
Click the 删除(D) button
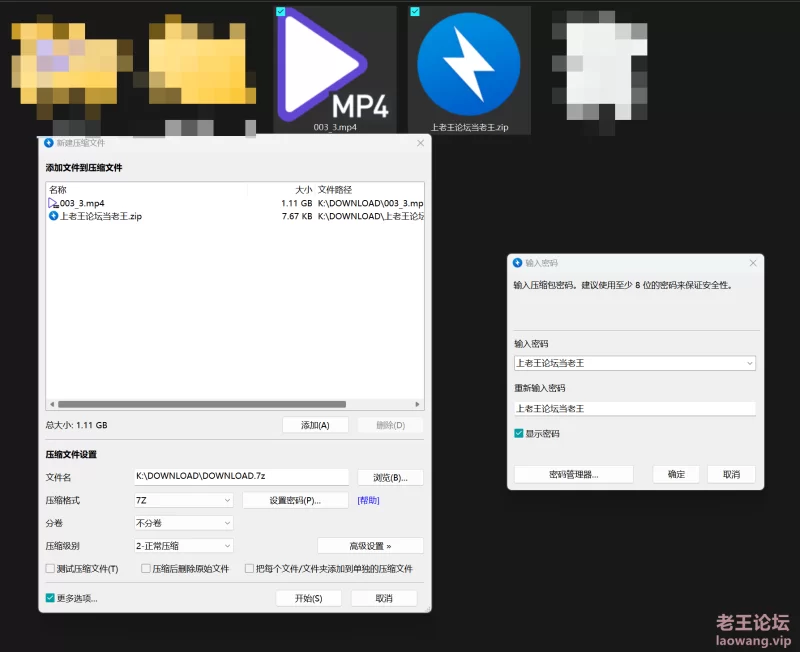click(x=390, y=425)
